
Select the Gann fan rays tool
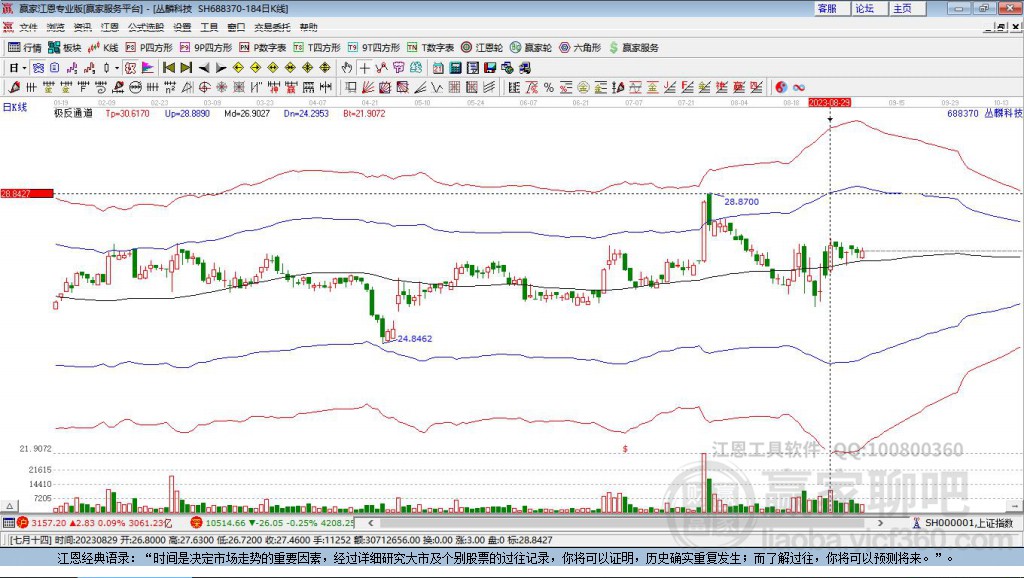[x=368, y=87]
